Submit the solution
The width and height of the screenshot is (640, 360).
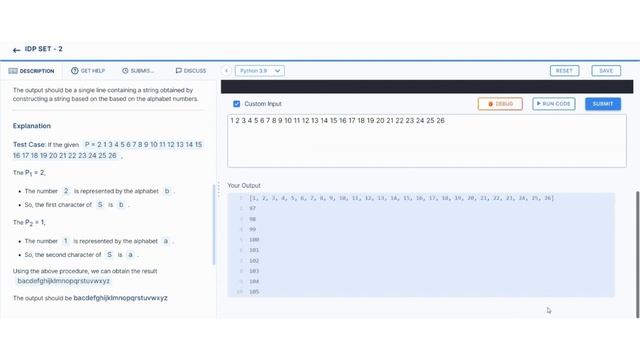pos(603,104)
